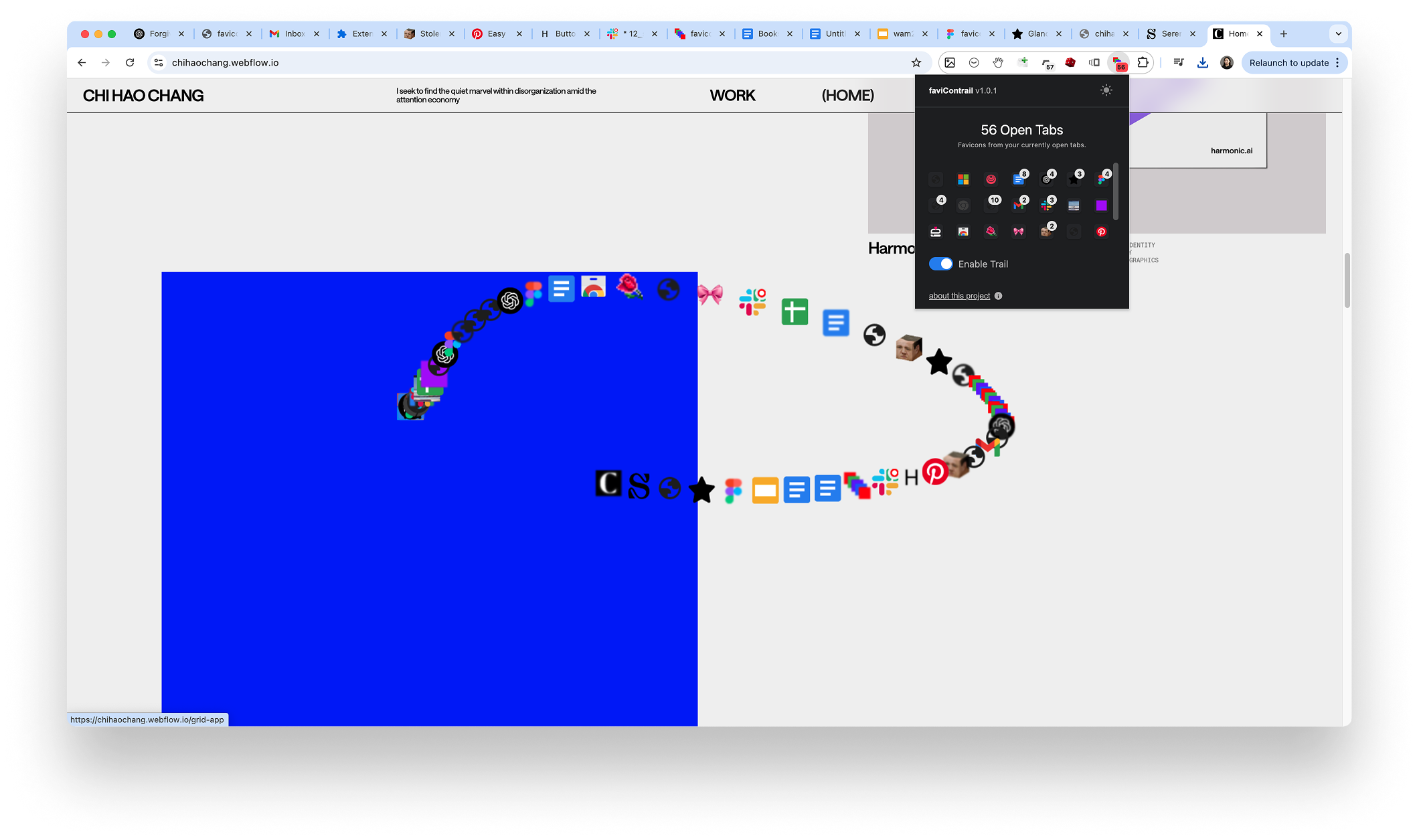The image size is (1419, 840).
Task: Open the WORK navigation link
Action: [732, 95]
